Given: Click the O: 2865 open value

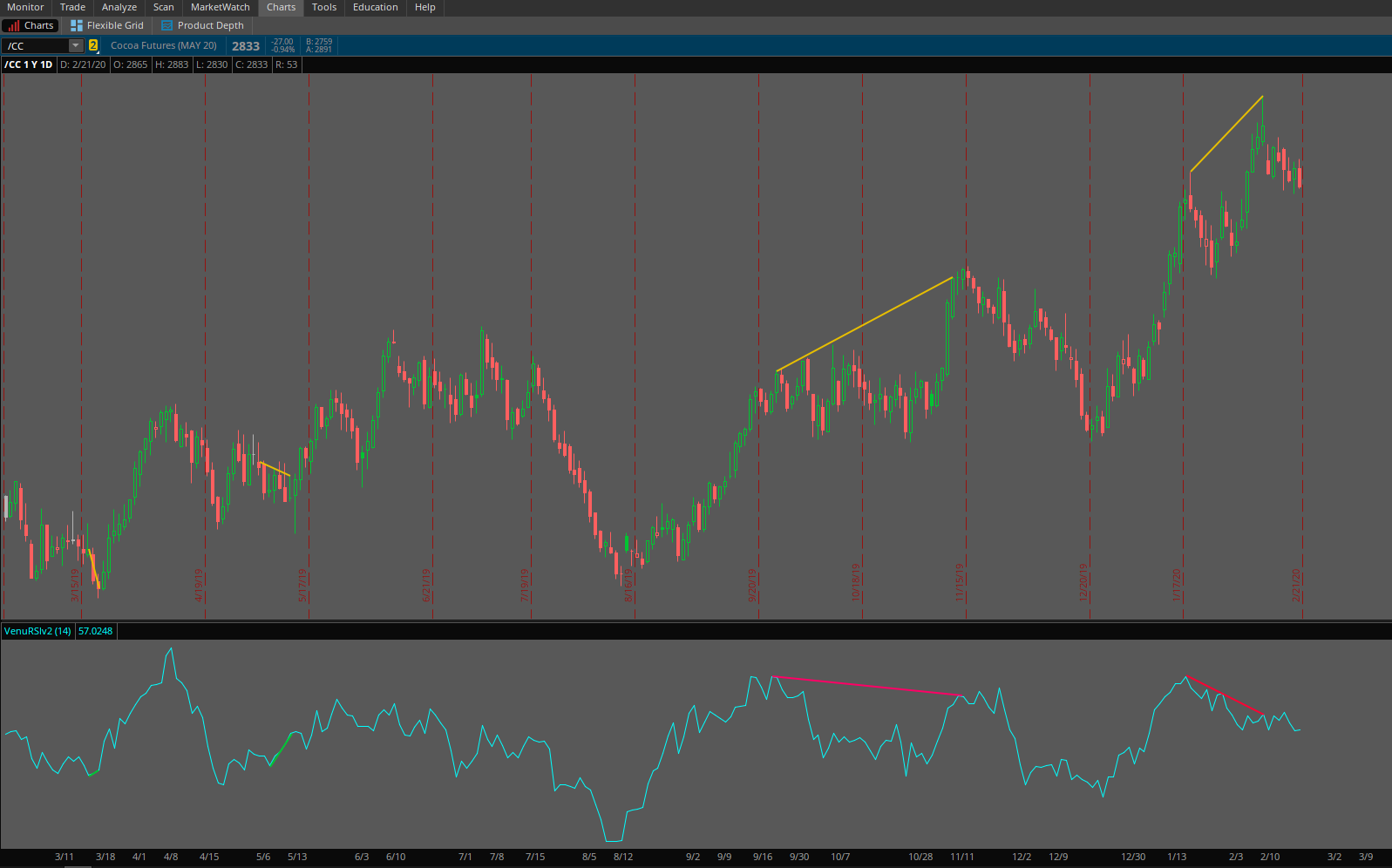Looking at the screenshot, I should tap(131, 64).
